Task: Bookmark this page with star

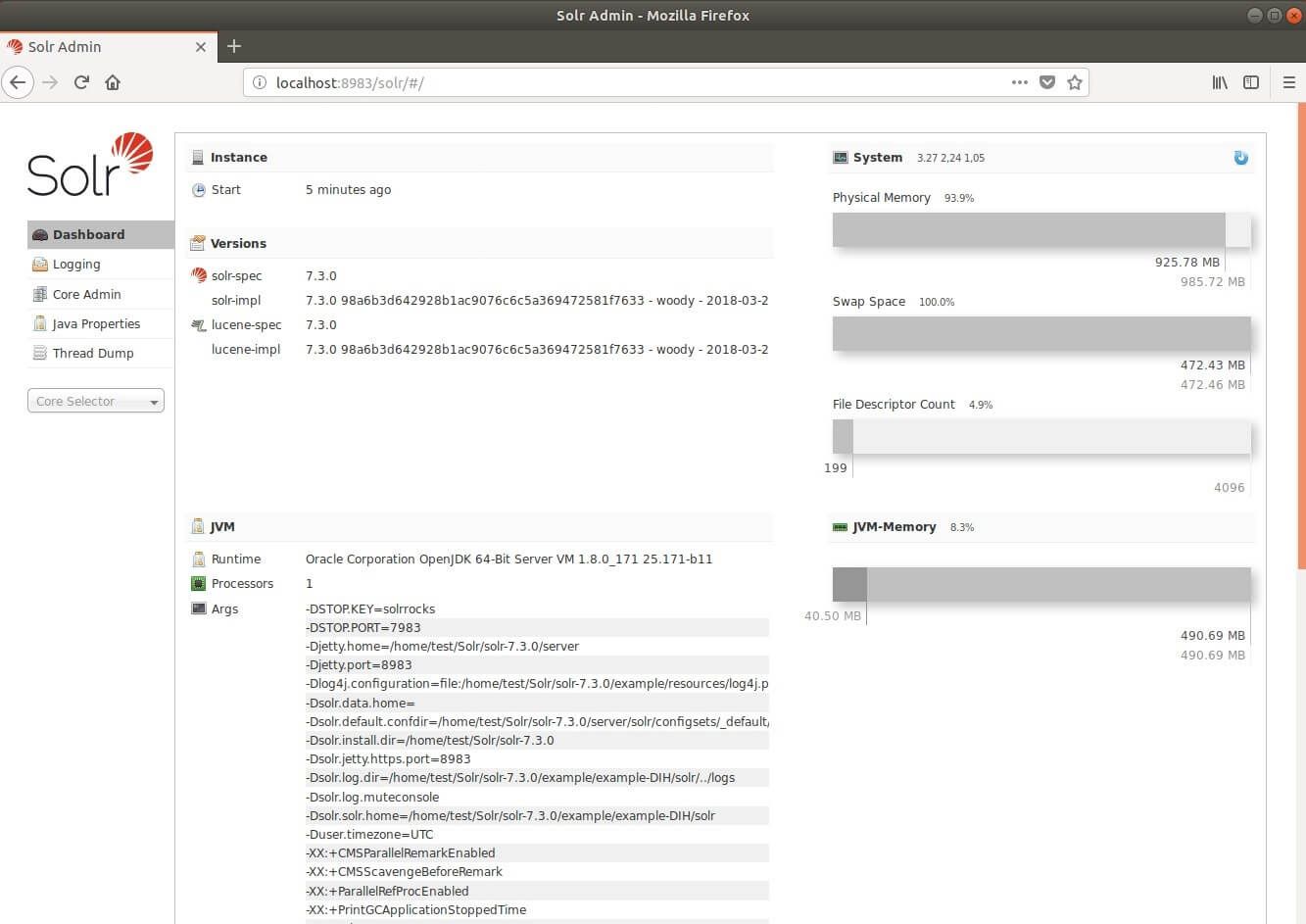Action: pos(1075,82)
